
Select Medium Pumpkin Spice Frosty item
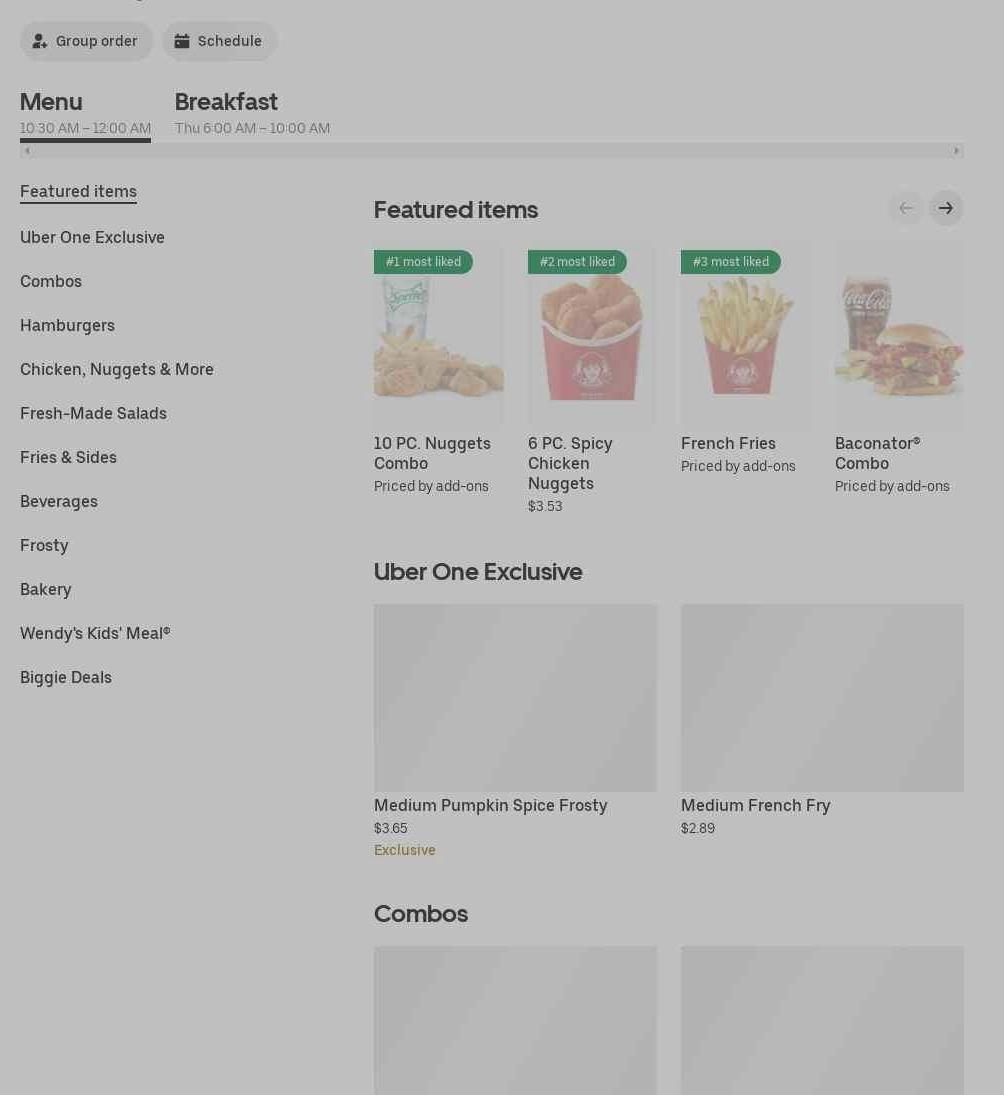[515, 731]
